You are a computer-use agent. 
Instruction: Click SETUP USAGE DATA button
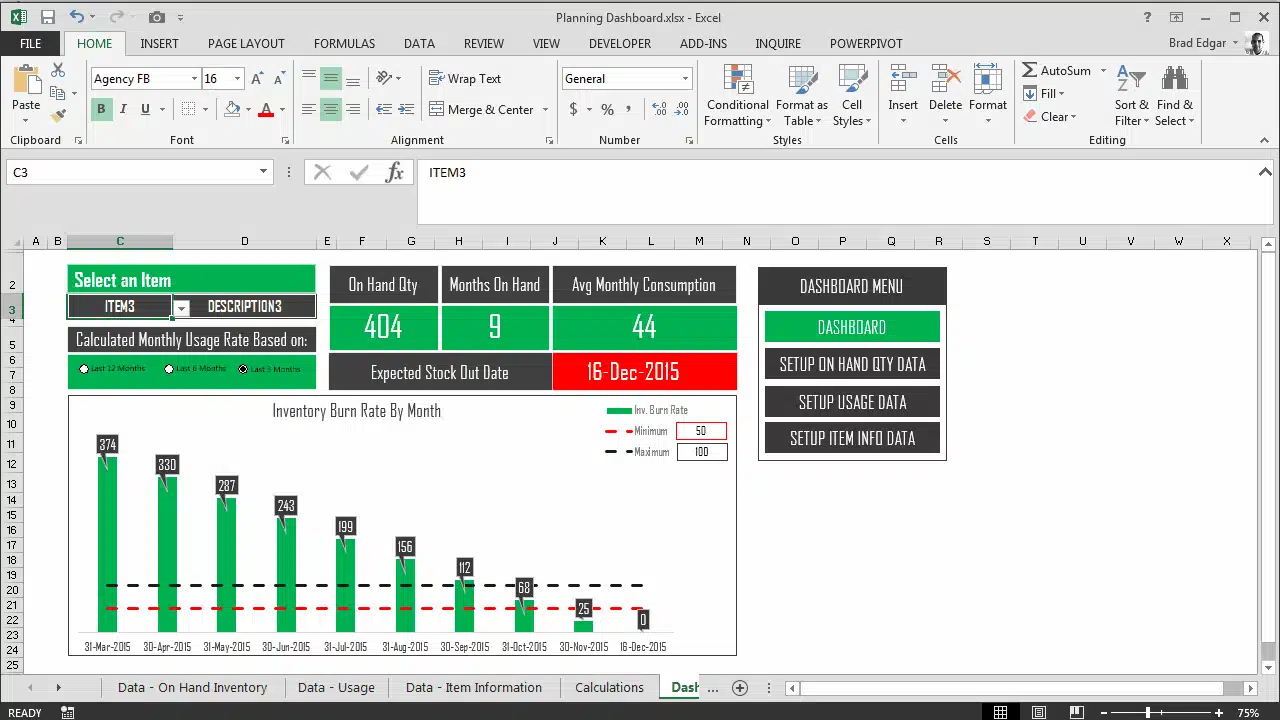pyautogui.click(x=852, y=402)
